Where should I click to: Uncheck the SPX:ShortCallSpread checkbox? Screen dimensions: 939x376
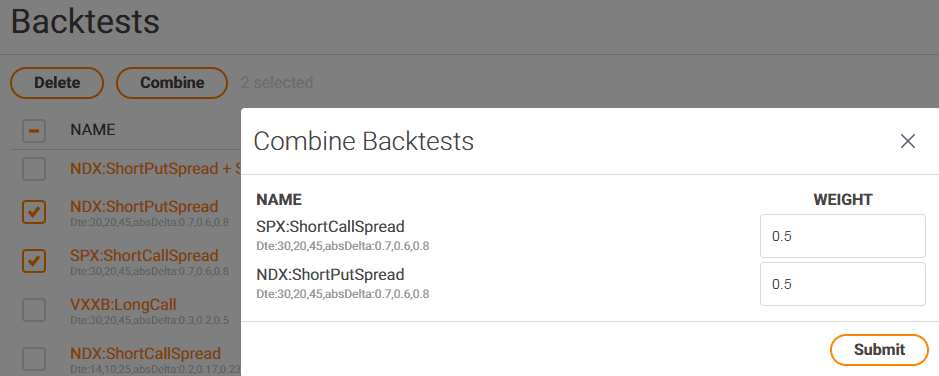pyautogui.click(x=34, y=260)
